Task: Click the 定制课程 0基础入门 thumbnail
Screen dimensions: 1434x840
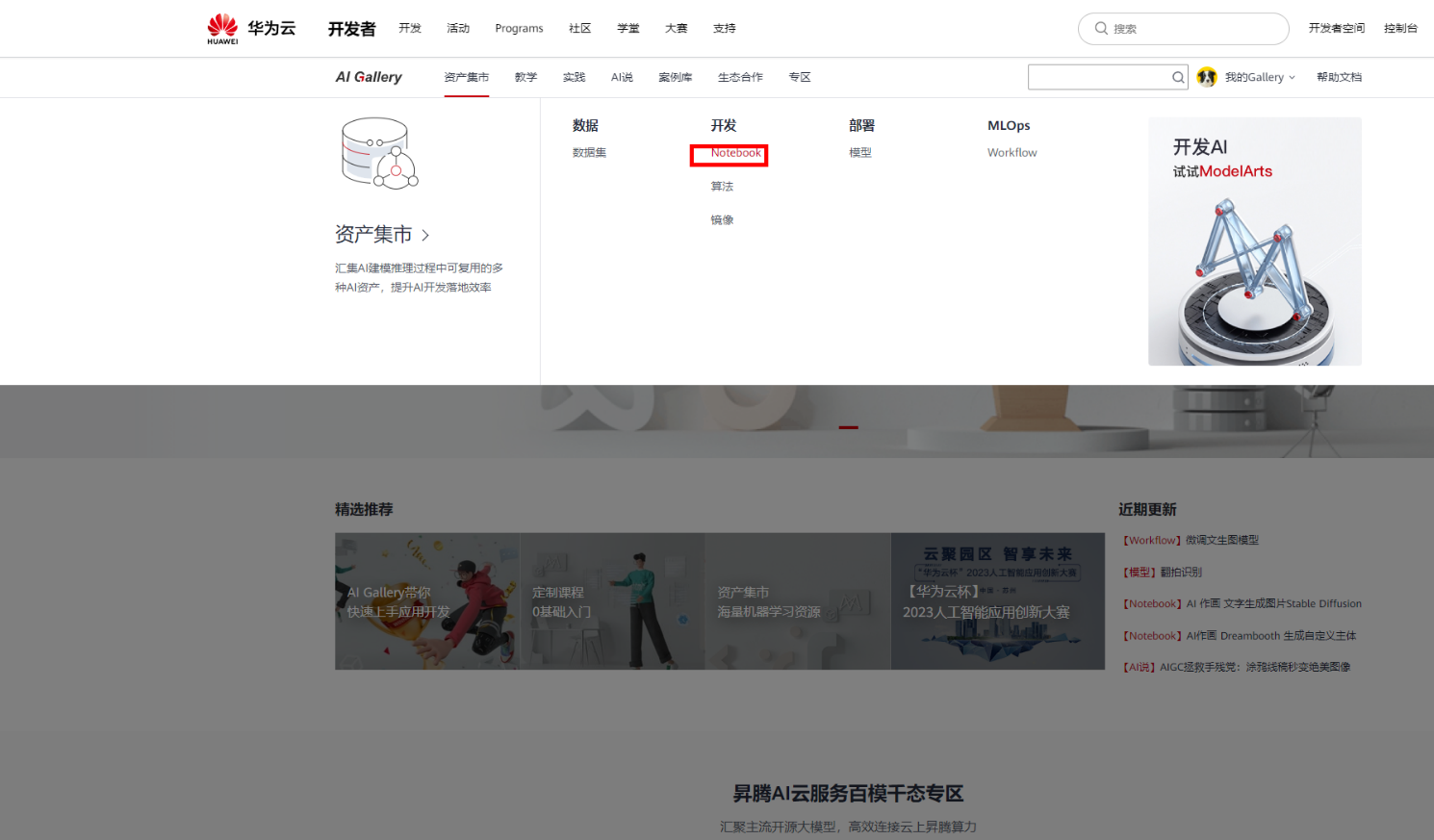Action: [611, 600]
